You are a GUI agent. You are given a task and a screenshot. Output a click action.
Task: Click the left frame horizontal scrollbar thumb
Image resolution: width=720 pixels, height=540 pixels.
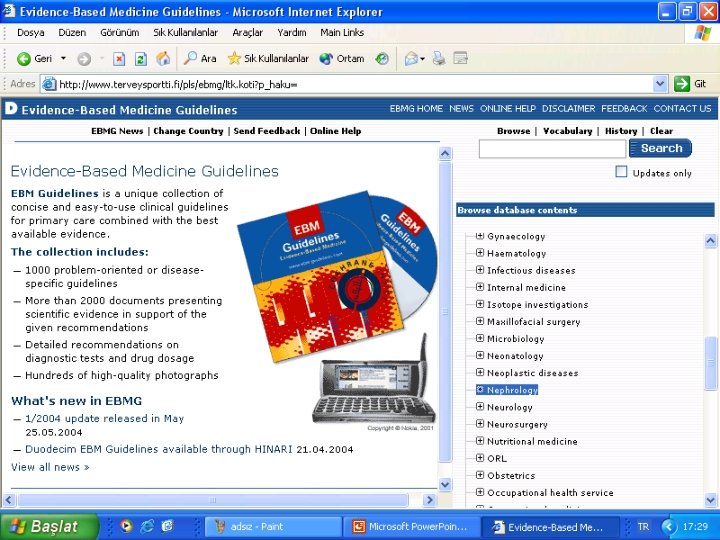212,500
